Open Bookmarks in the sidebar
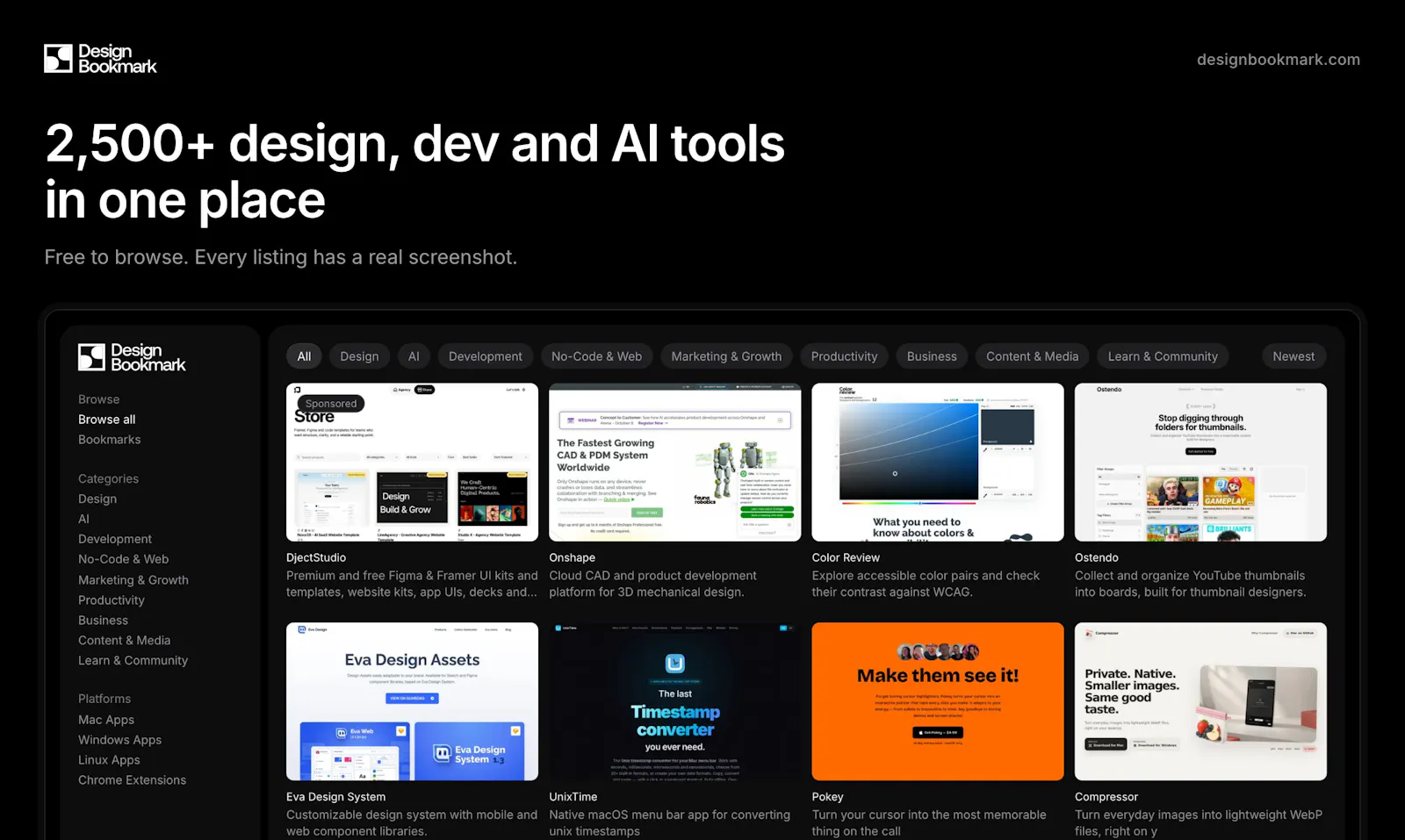1405x840 pixels. click(109, 440)
